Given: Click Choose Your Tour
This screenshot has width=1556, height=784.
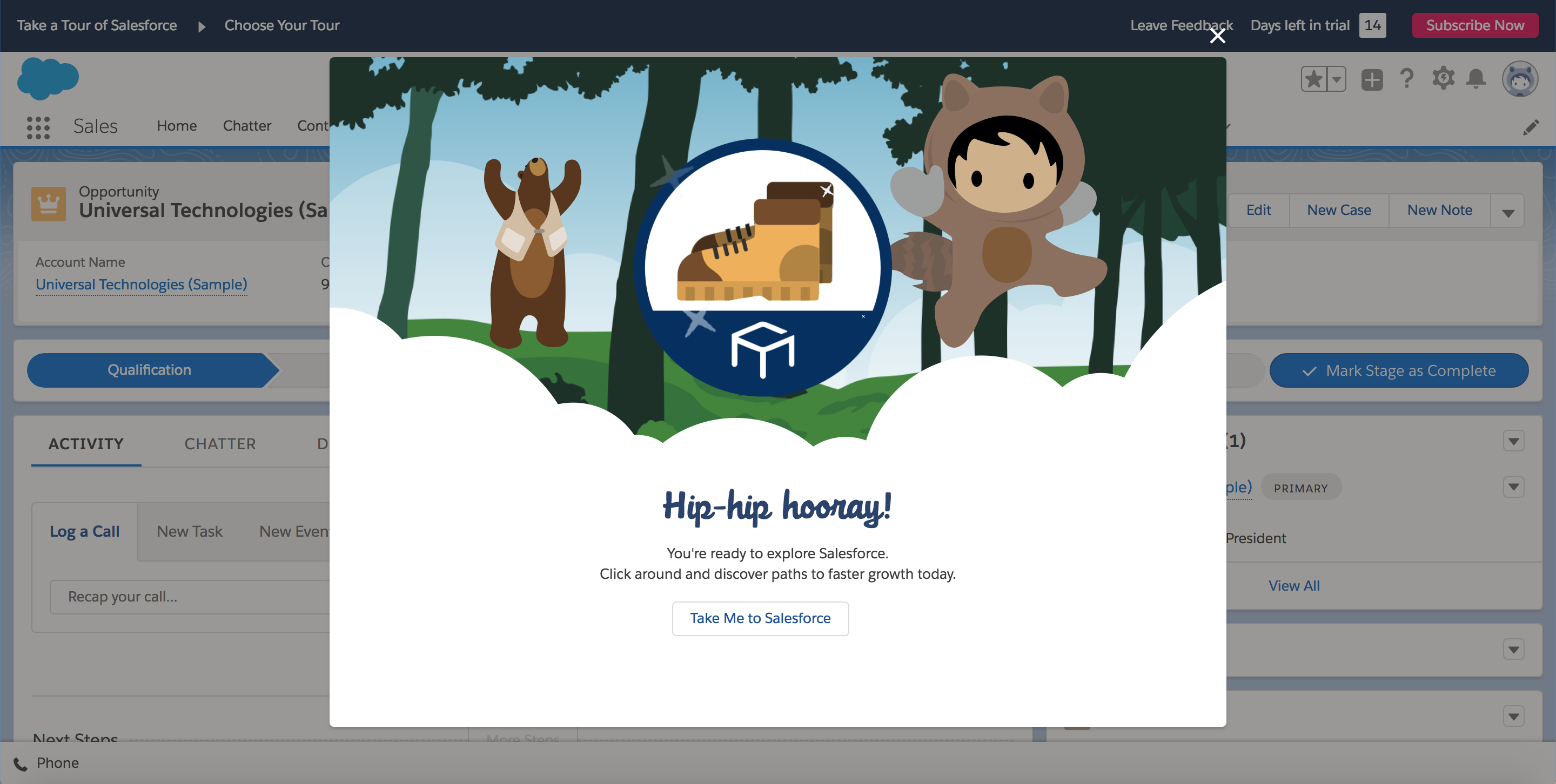Looking at the screenshot, I should click(281, 25).
